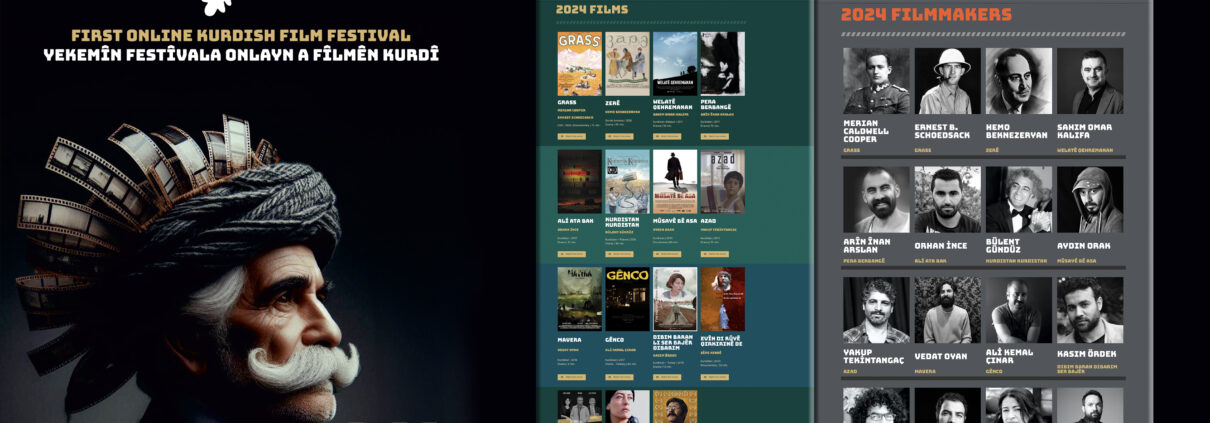Open the Zerê film poster
Viewport: 1210px width, 423px height.
click(x=627, y=64)
